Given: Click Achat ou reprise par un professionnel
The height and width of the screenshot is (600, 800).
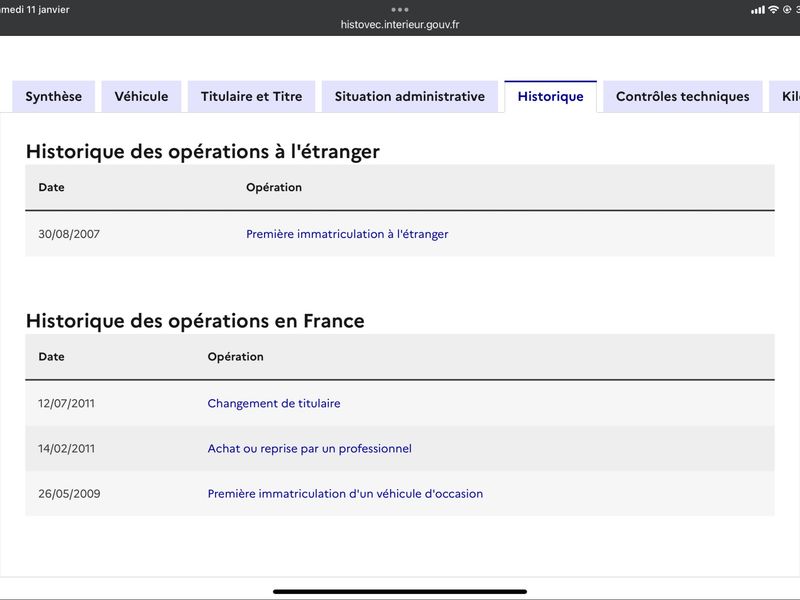Looking at the screenshot, I should pos(310,448).
